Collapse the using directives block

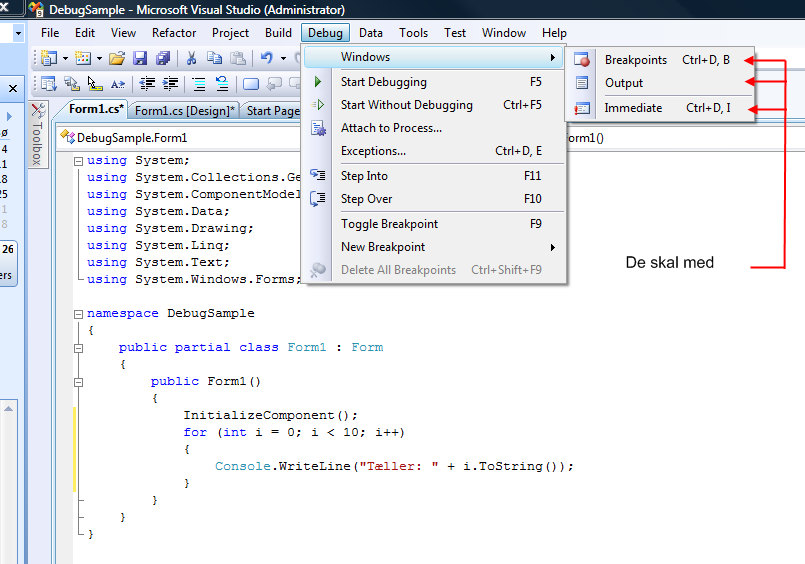[x=79, y=161]
